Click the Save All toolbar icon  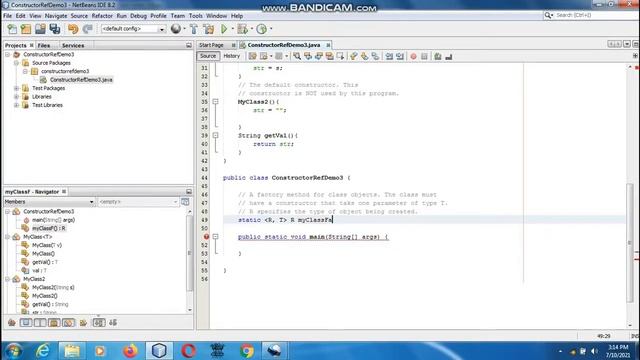55,29
